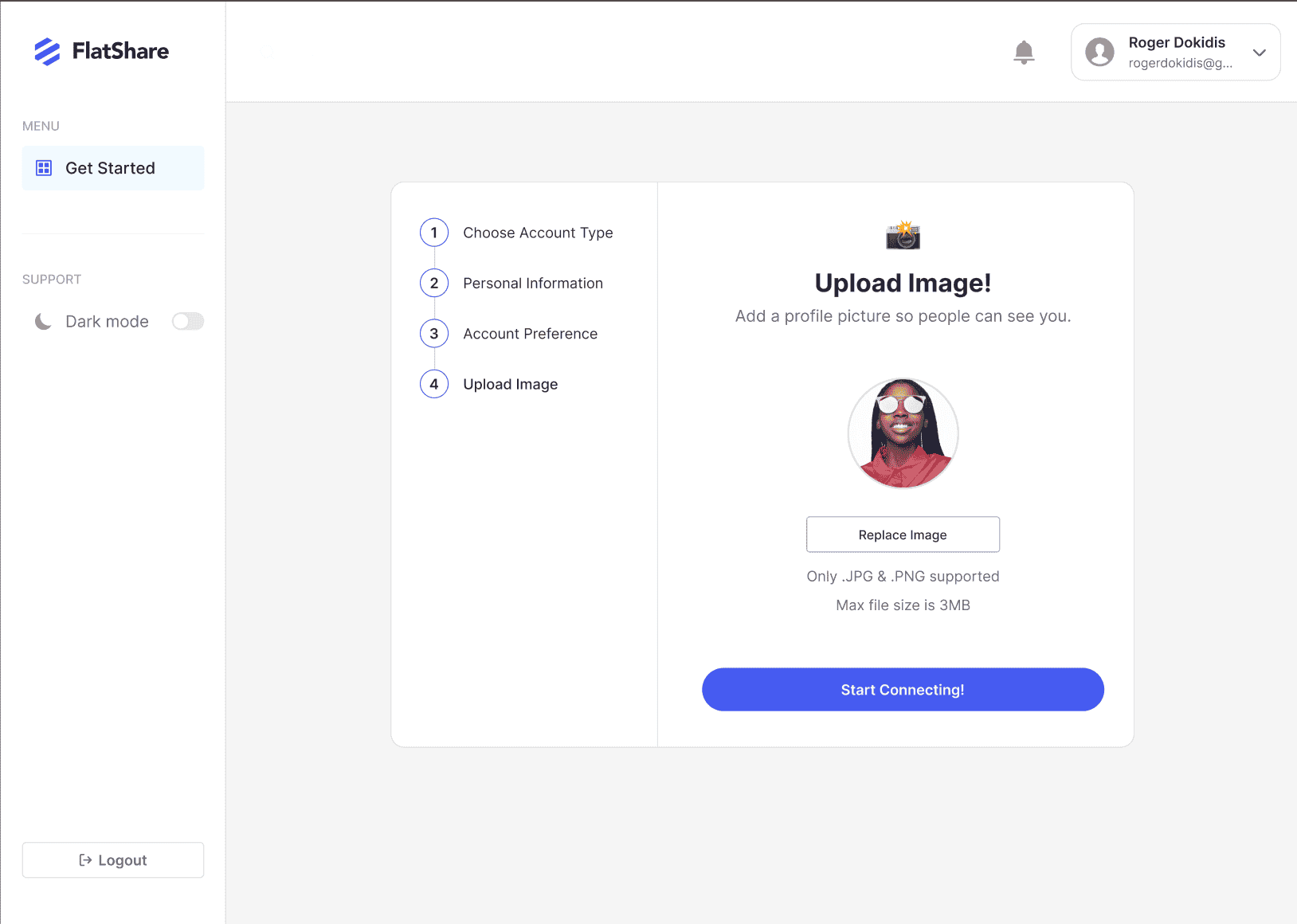Toggle the Dark mode switch
Viewport: 1297px width, 924px height.
[x=188, y=321]
